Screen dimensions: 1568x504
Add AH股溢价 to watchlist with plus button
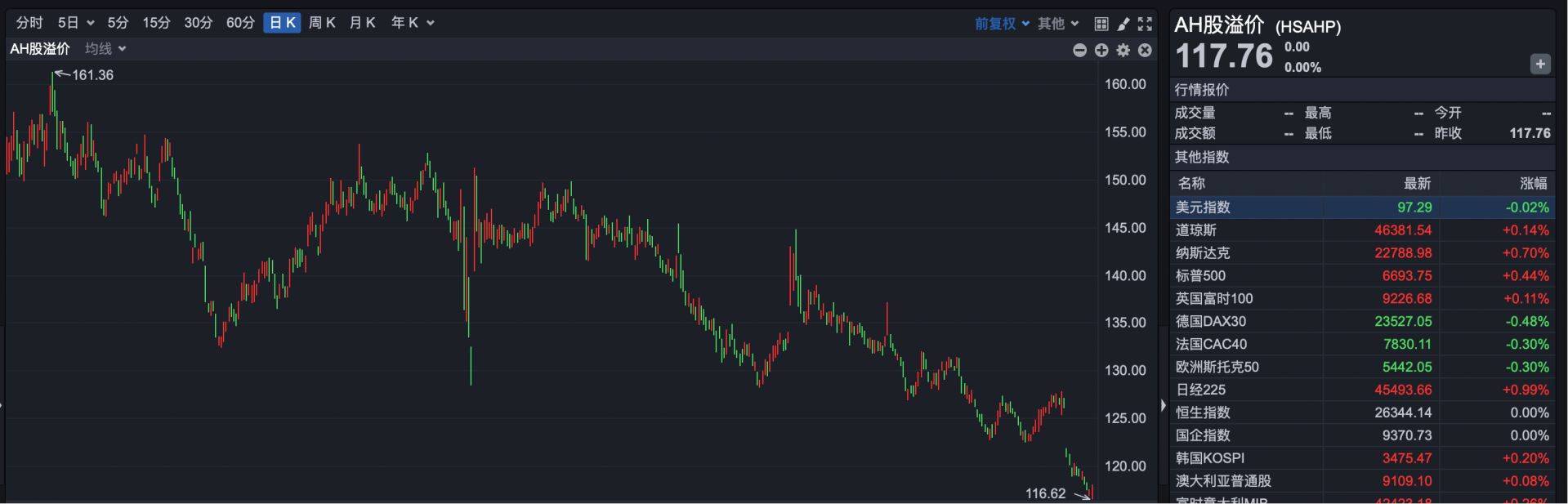[1539, 64]
